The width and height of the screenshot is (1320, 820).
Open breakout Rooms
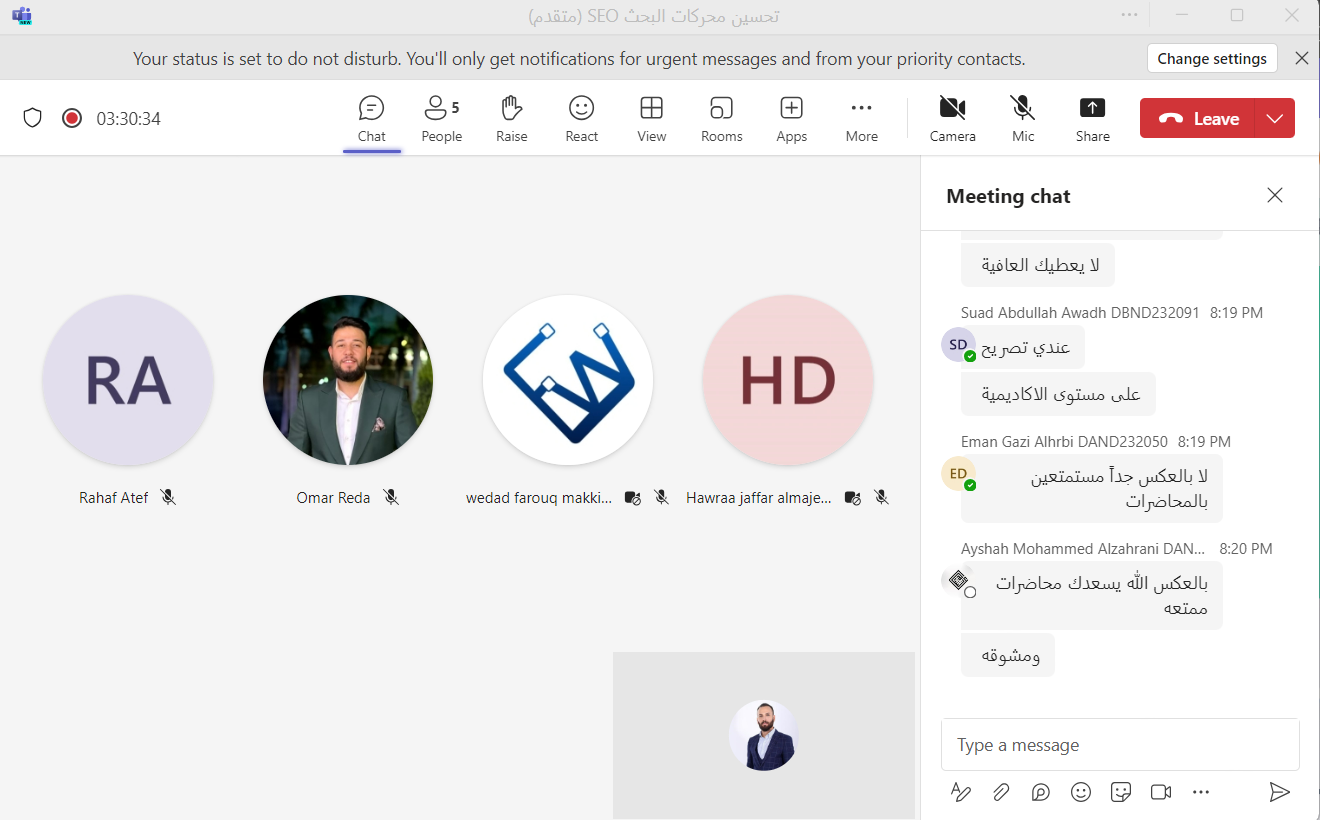coord(722,119)
